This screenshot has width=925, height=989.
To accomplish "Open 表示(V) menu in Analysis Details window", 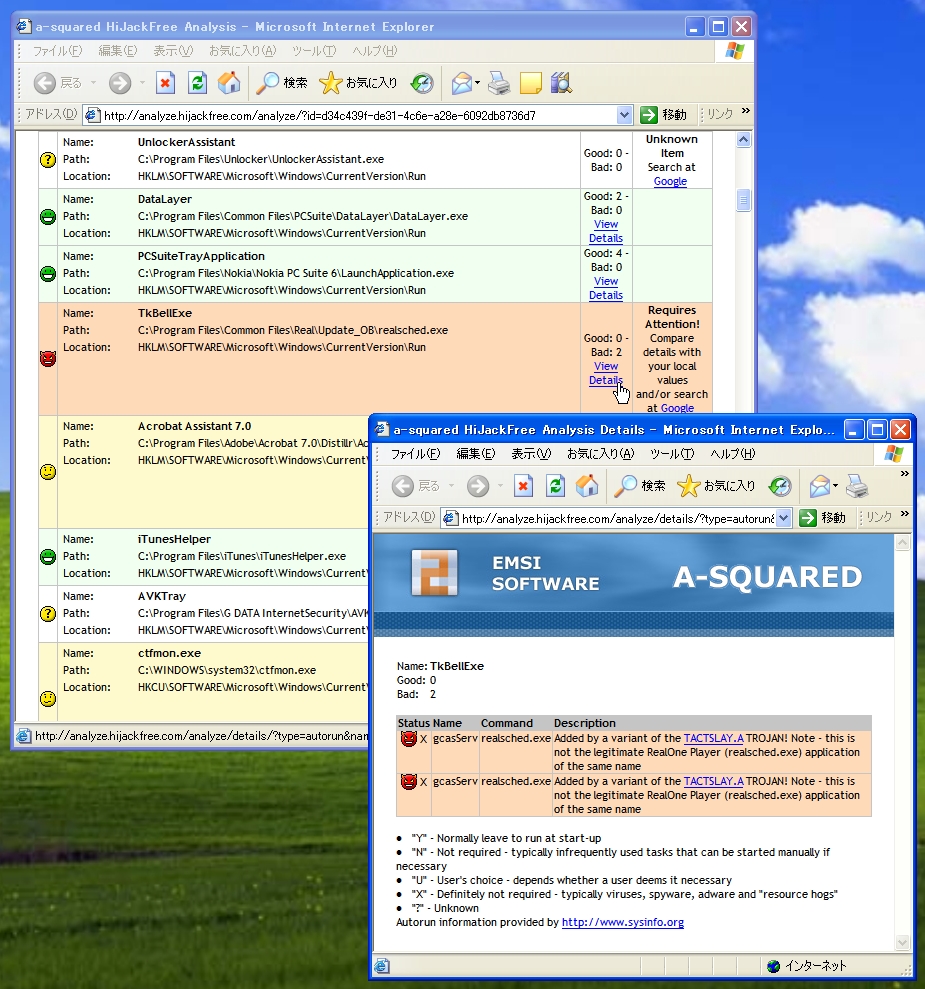I will (531, 454).
